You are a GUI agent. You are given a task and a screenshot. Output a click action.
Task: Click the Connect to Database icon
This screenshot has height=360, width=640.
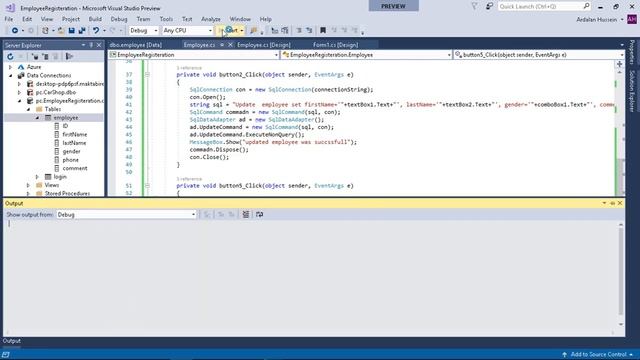pos(35,56)
